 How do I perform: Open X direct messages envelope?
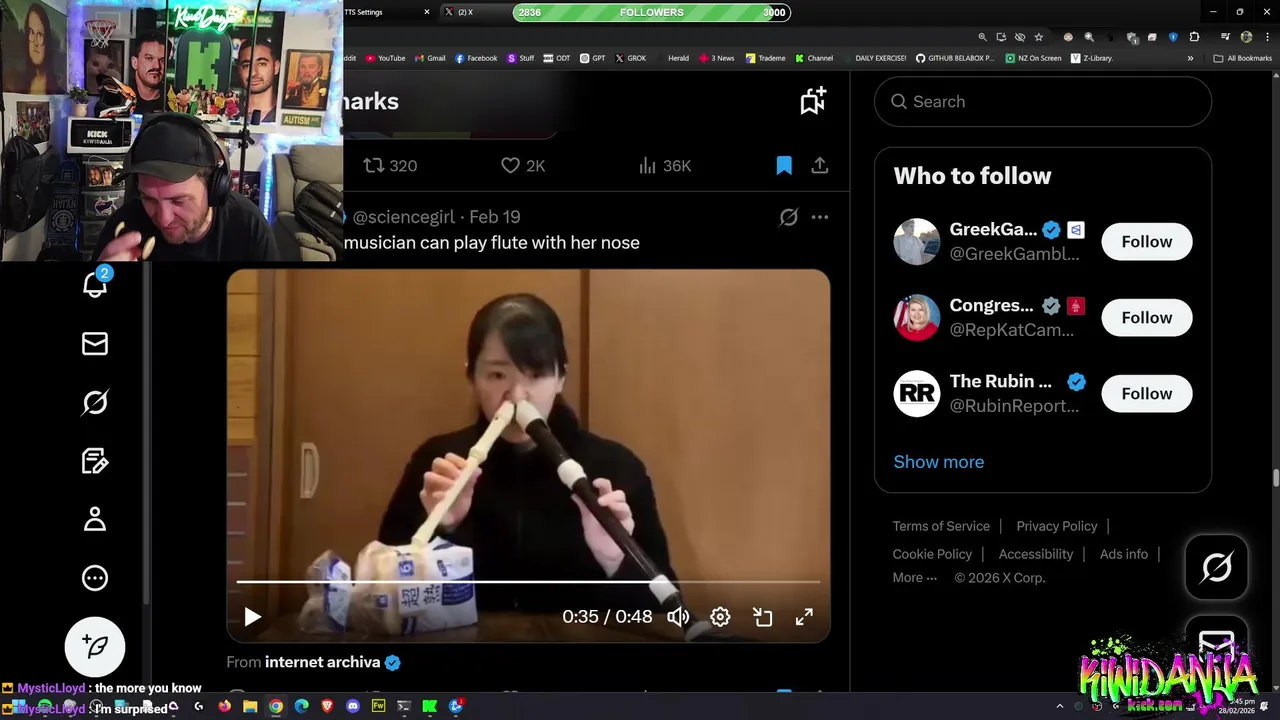pos(95,344)
